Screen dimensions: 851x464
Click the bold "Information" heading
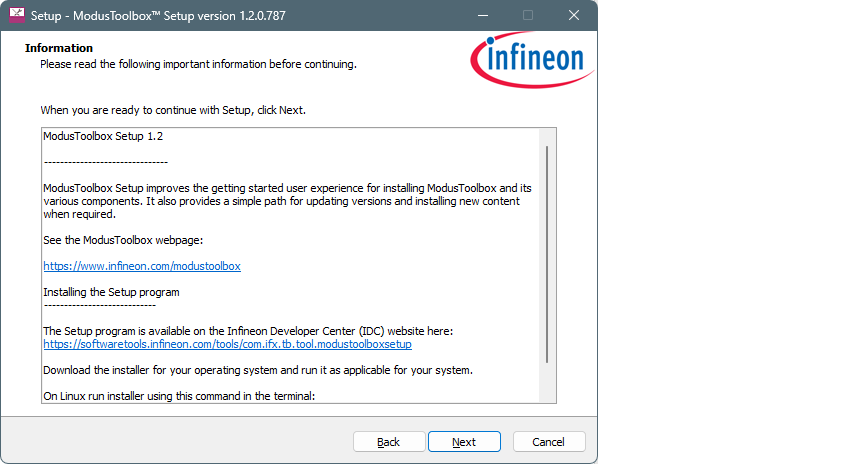[59, 48]
